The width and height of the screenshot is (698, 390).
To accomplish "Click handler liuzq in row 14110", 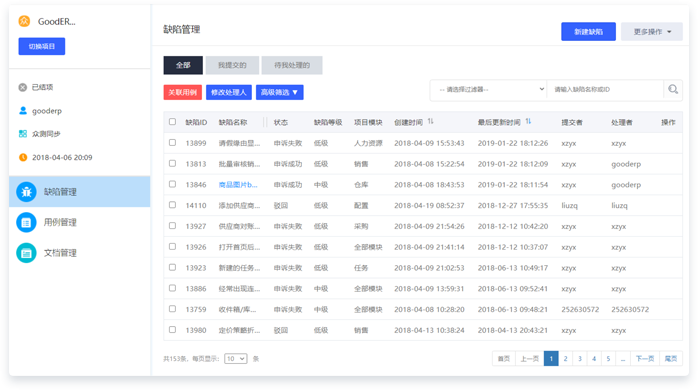I will pos(619,206).
